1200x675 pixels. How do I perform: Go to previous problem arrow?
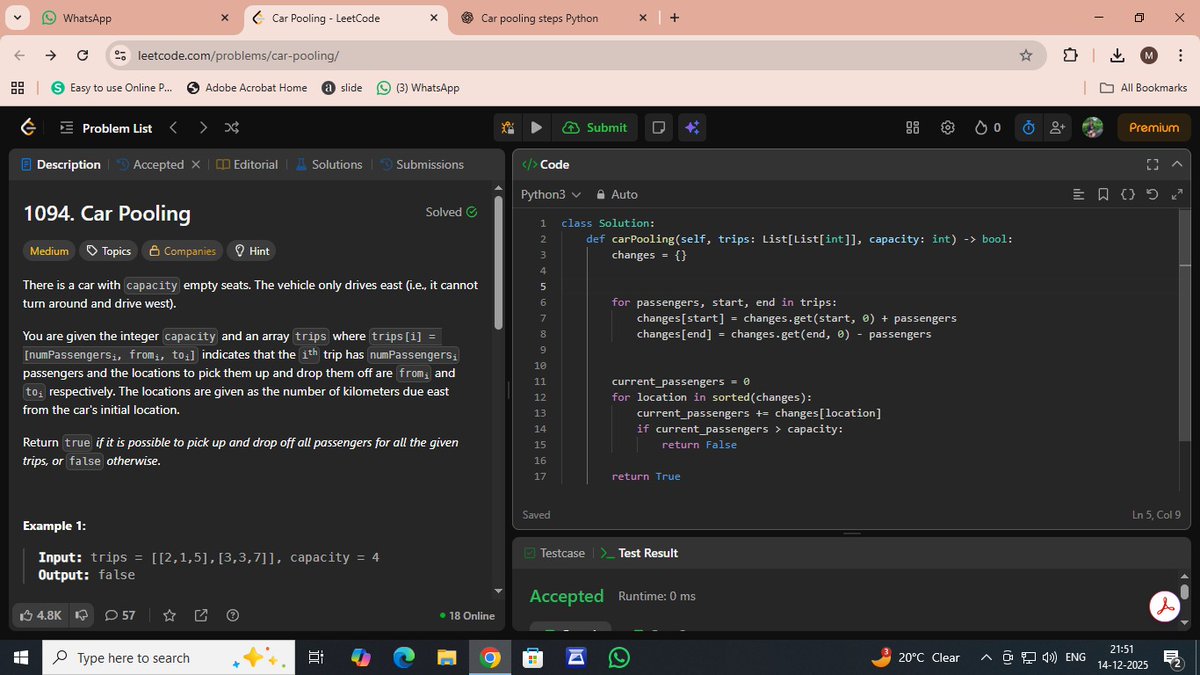pyautogui.click(x=173, y=127)
